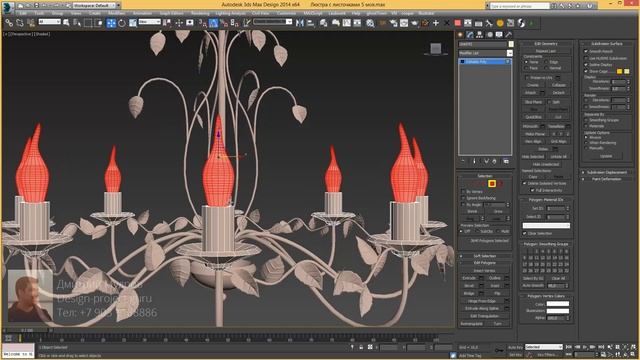
Task: Open the selection filter All dropdown
Action: 49,22
